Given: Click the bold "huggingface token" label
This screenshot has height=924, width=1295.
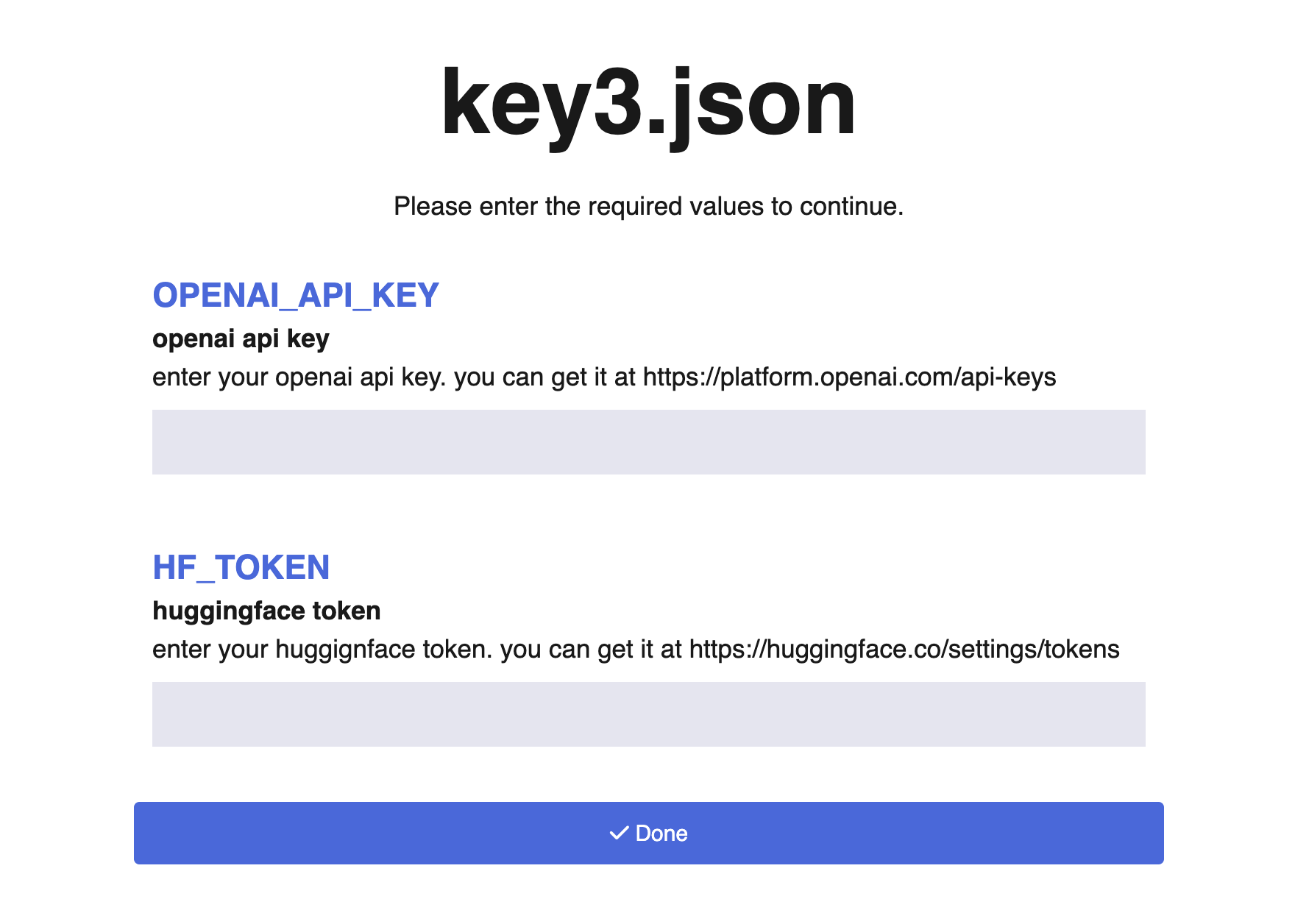Looking at the screenshot, I should 266,611.
